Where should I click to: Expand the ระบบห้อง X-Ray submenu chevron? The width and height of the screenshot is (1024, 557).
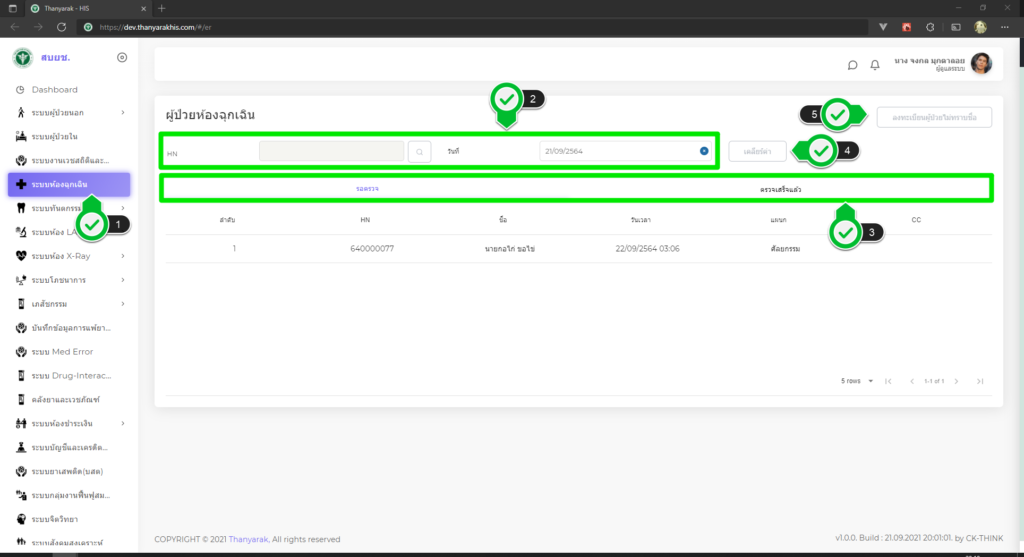point(122,256)
